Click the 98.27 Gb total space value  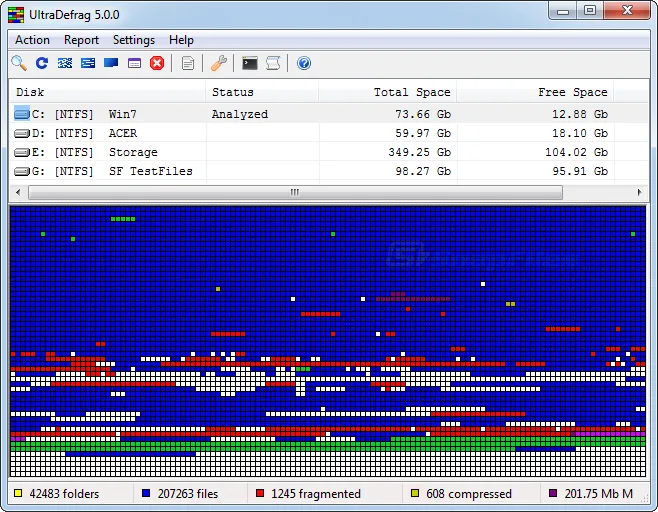[x=423, y=171]
